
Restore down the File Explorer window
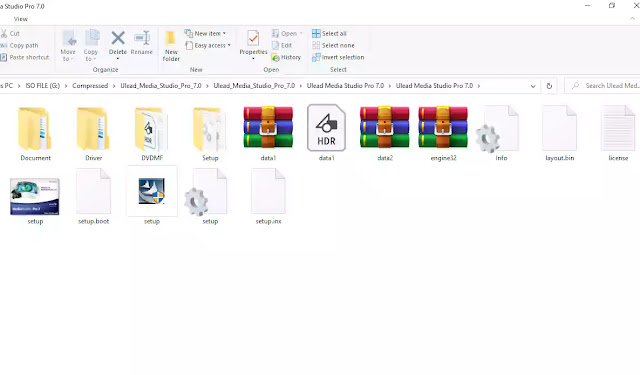(611, 6)
